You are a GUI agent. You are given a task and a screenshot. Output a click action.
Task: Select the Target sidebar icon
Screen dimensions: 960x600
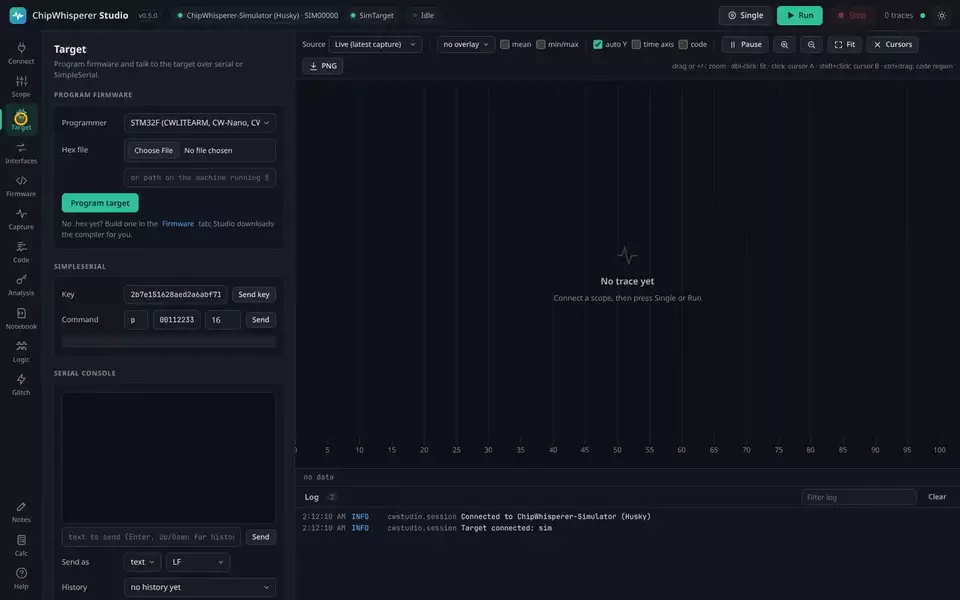pyautogui.click(x=21, y=119)
